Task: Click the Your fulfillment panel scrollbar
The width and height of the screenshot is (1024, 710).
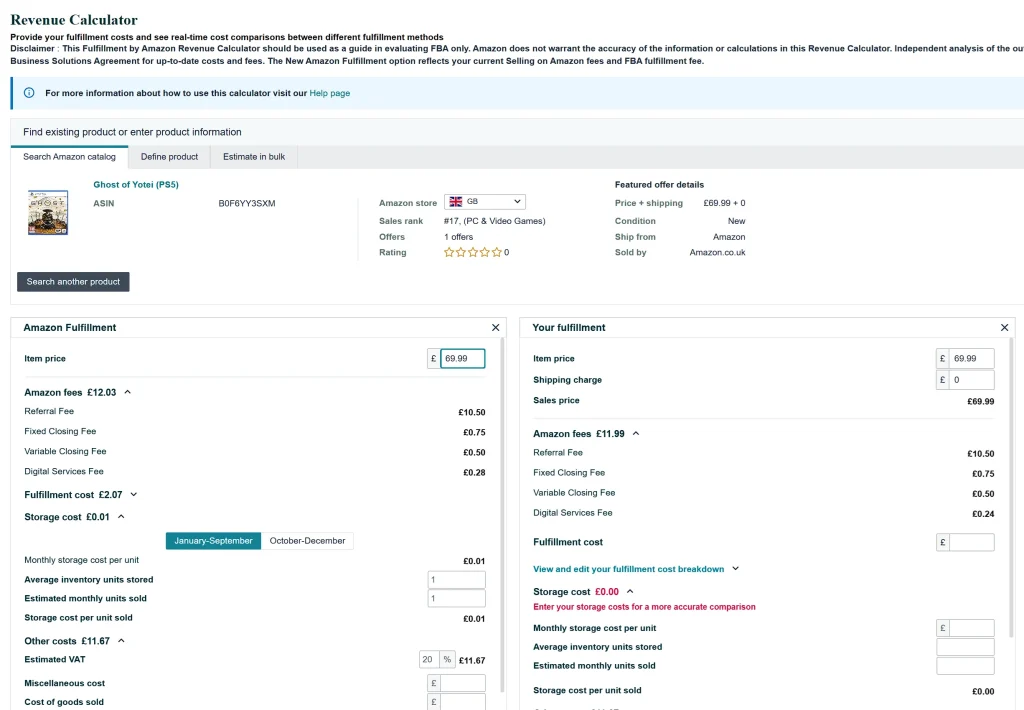Action: point(1012,487)
